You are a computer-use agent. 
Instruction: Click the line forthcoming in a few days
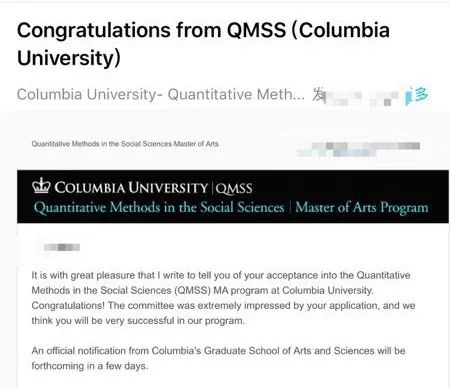tap(90, 366)
